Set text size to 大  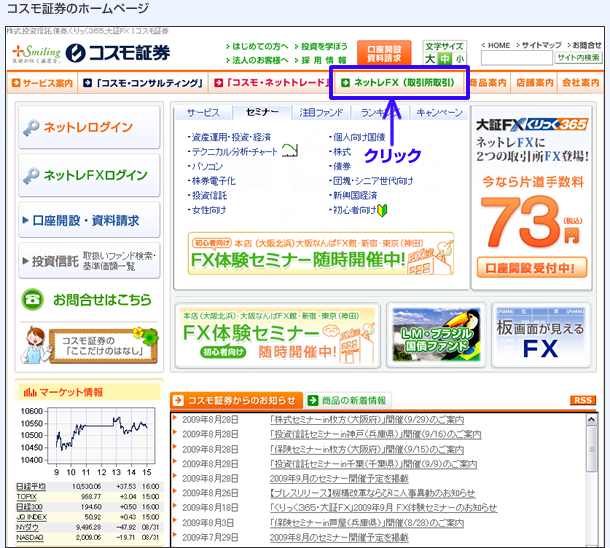[x=430, y=59]
